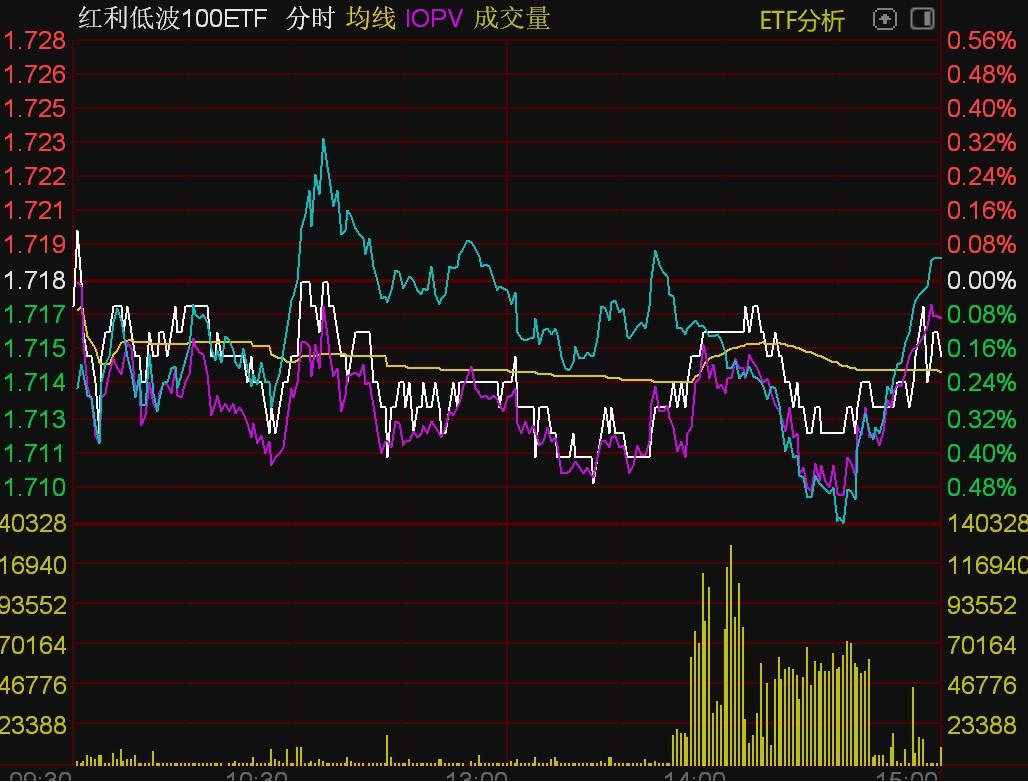Click the 1.718 baseline price label
This screenshot has height=782, width=1028.
(35, 281)
